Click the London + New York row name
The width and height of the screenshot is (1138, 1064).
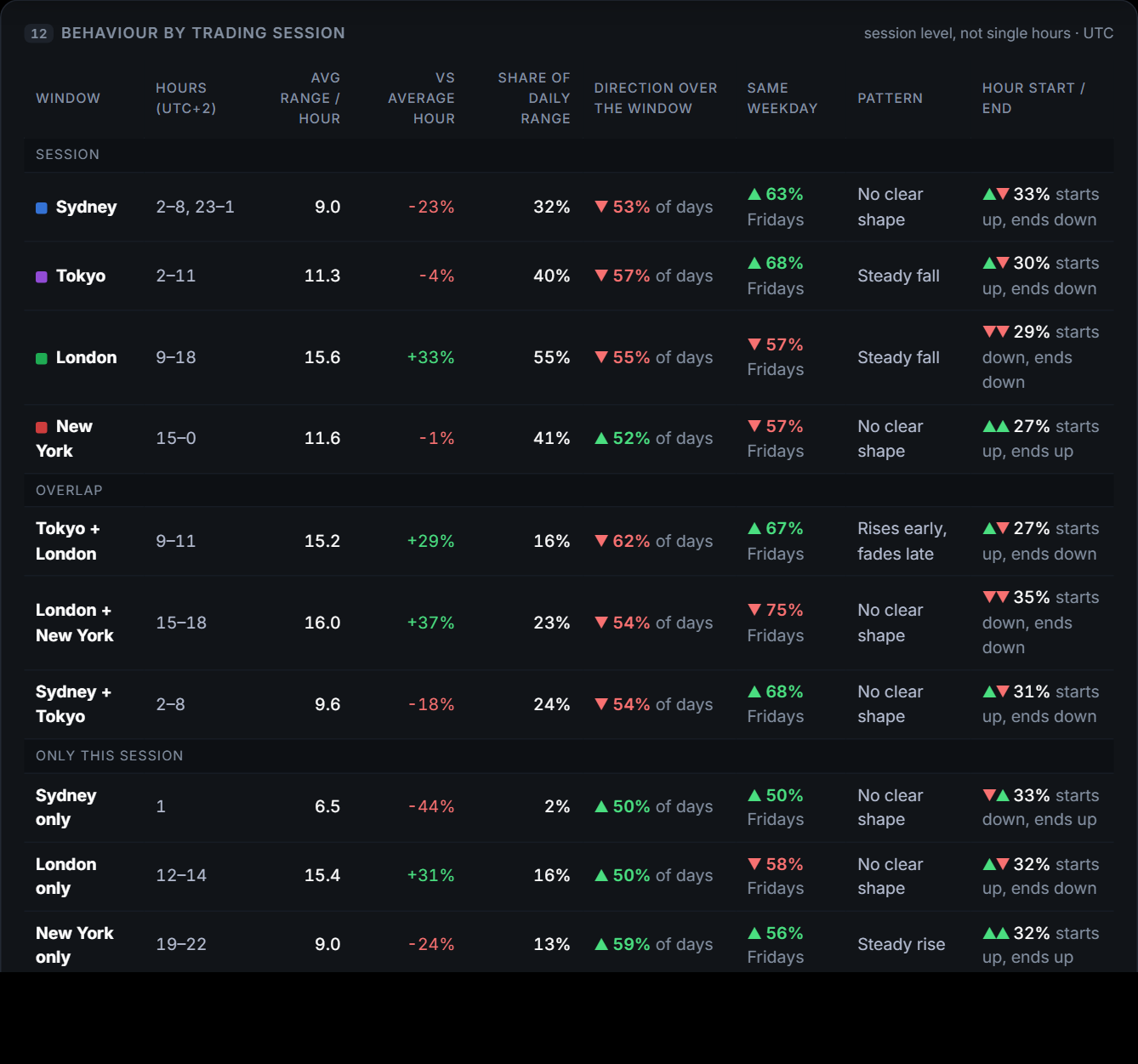pos(75,623)
